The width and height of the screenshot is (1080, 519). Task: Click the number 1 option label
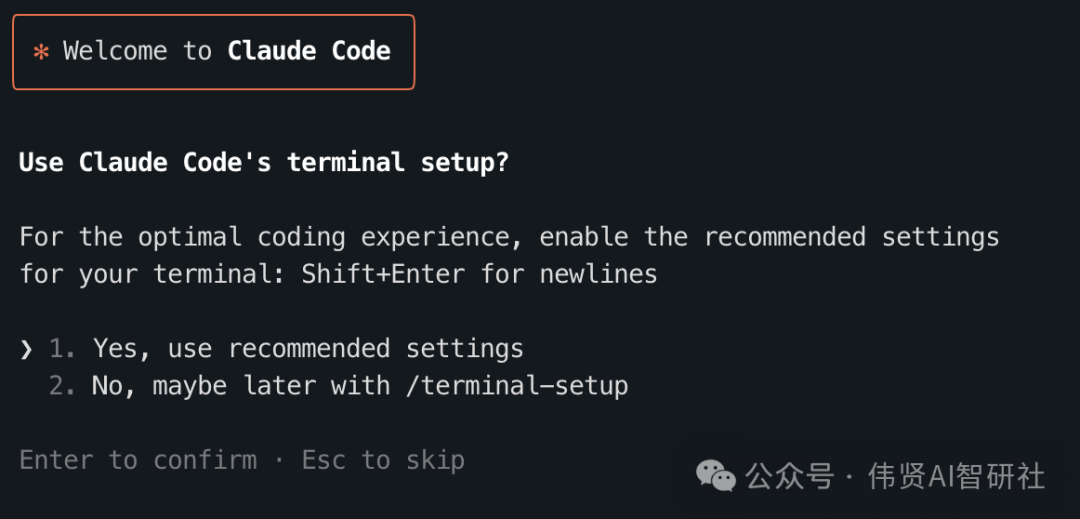coord(62,349)
